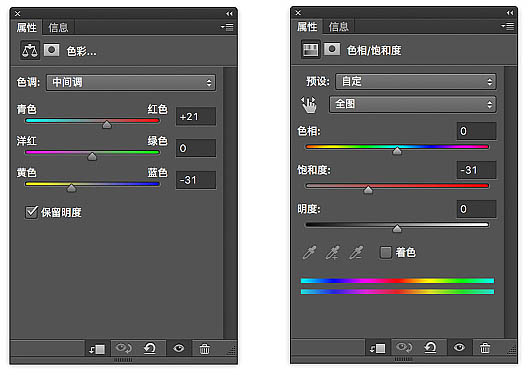528x375 pixels.
Task: Click the Hue/Saturation adjustment icon
Action: point(310,49)
